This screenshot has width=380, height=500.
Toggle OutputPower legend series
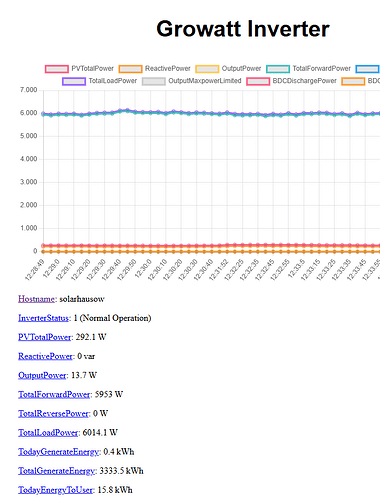coord(228,69)
